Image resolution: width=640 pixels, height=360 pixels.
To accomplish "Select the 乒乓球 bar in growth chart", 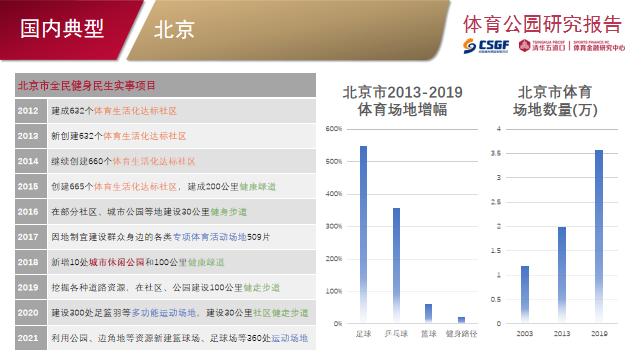I will coord(396,265).
